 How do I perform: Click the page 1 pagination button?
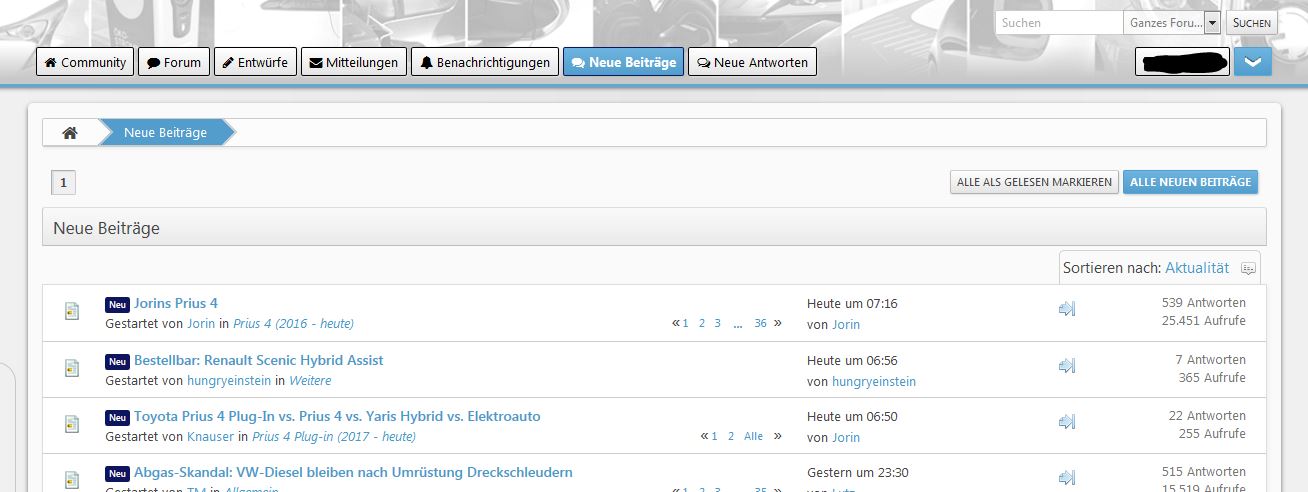(x=63, y=183)
